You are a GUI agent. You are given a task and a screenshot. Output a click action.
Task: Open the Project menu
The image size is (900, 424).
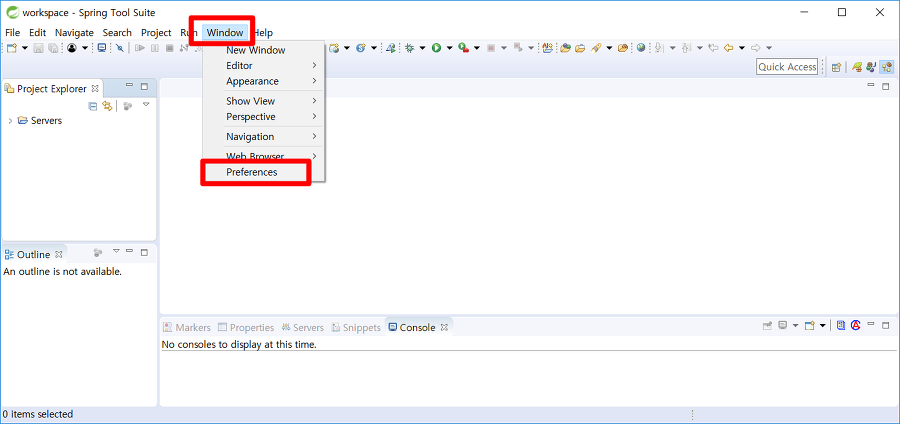pyautogui.click(x=156, y=33)
